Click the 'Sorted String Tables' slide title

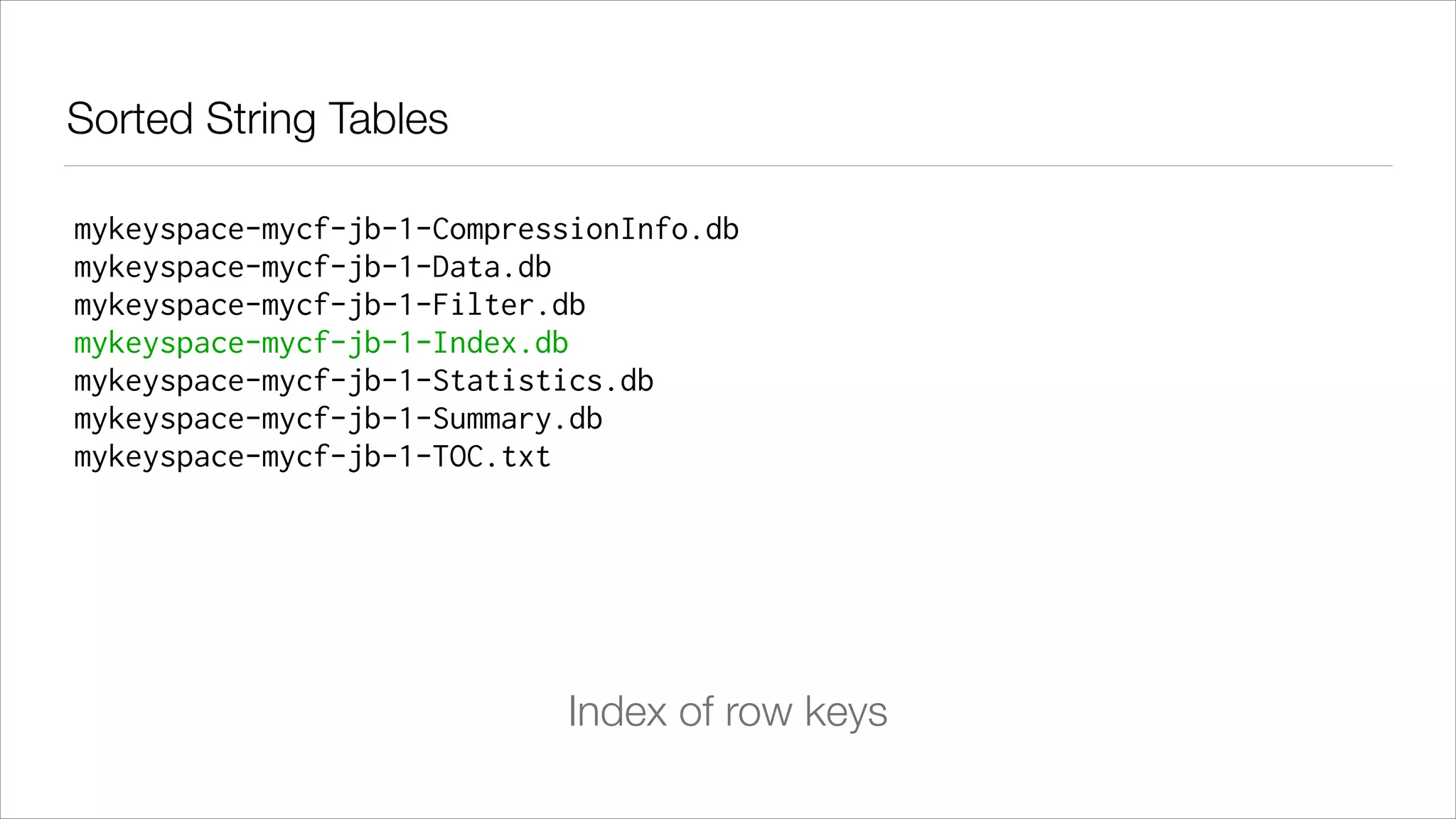click(x=257, y=119)
